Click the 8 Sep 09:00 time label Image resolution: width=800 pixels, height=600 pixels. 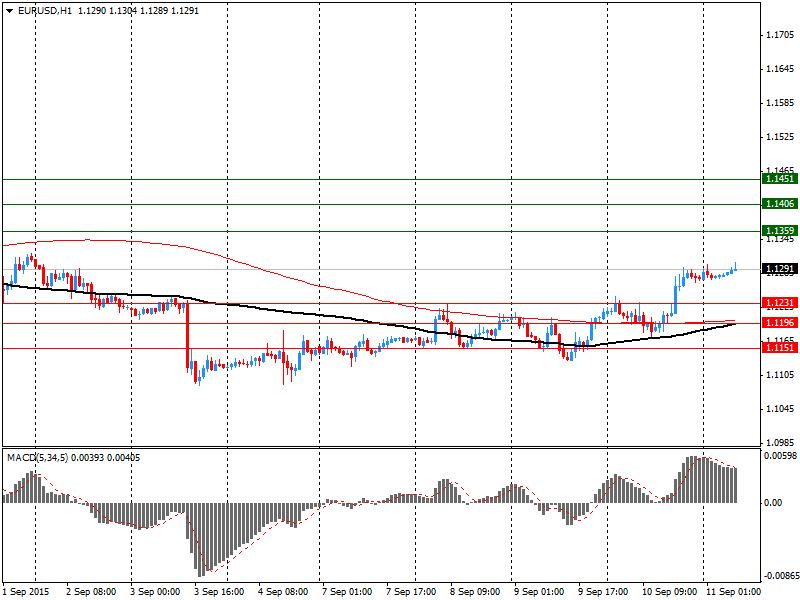point(475,592)
